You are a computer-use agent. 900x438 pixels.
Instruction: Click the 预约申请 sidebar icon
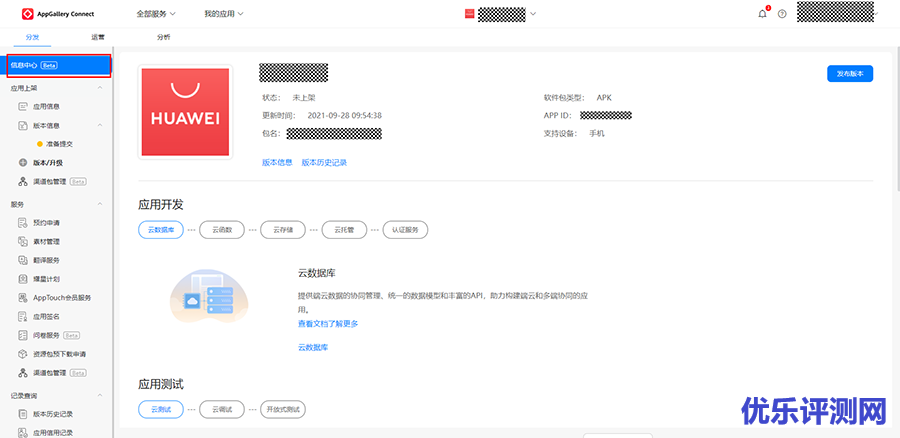coord(23,222)
